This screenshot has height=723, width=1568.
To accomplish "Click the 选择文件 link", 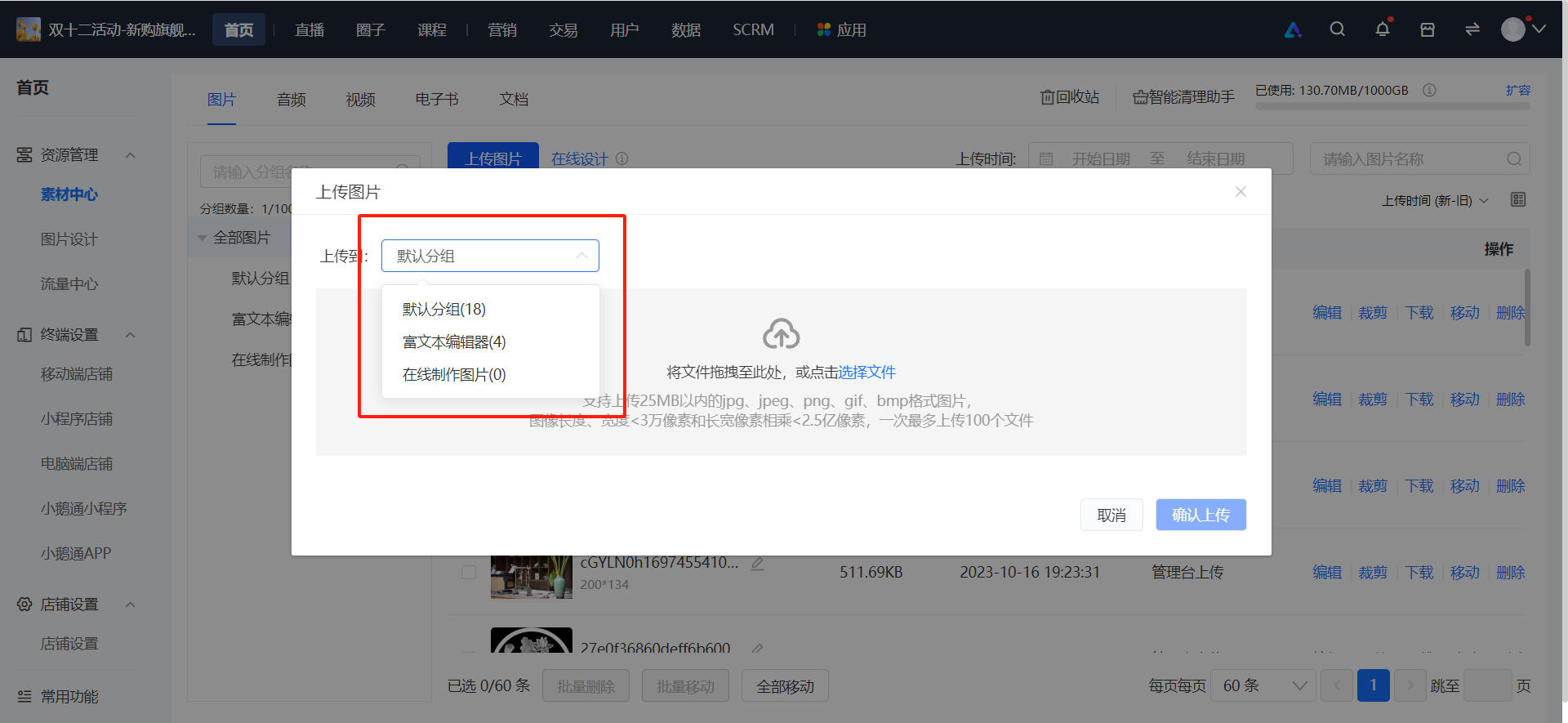I will tap(867, 373).
